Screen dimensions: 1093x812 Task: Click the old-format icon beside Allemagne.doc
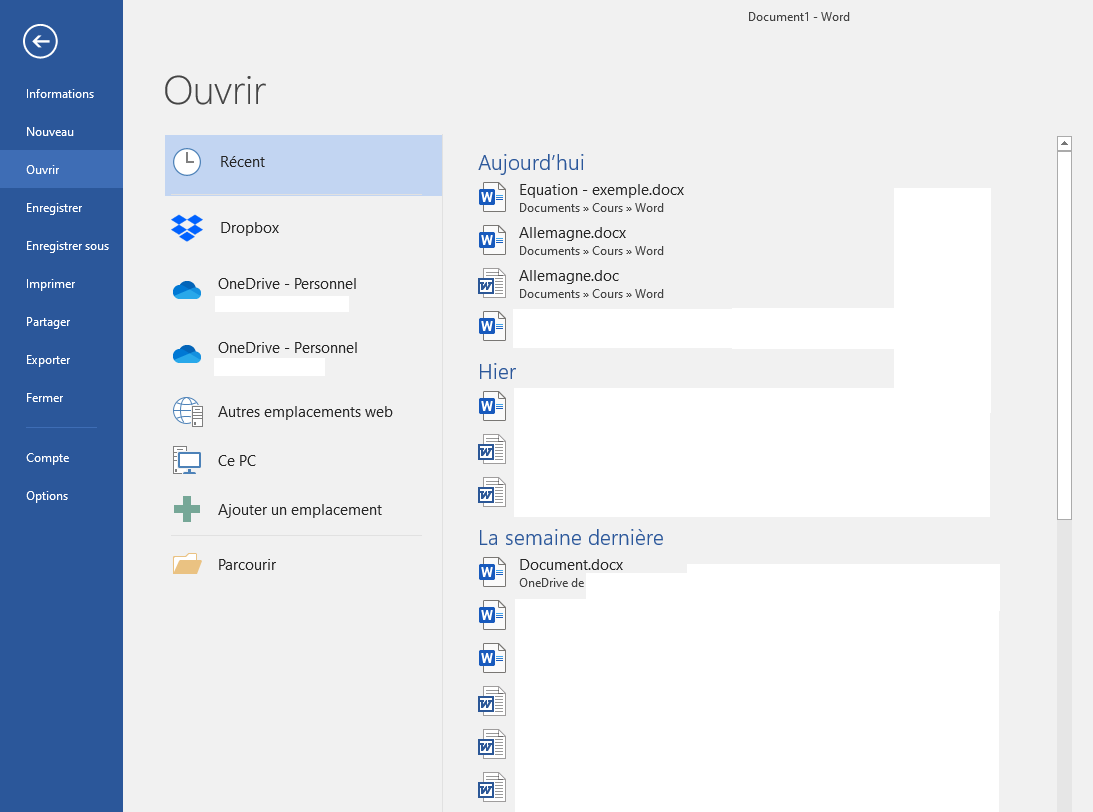pyautogui.click(x=492, y=284)
